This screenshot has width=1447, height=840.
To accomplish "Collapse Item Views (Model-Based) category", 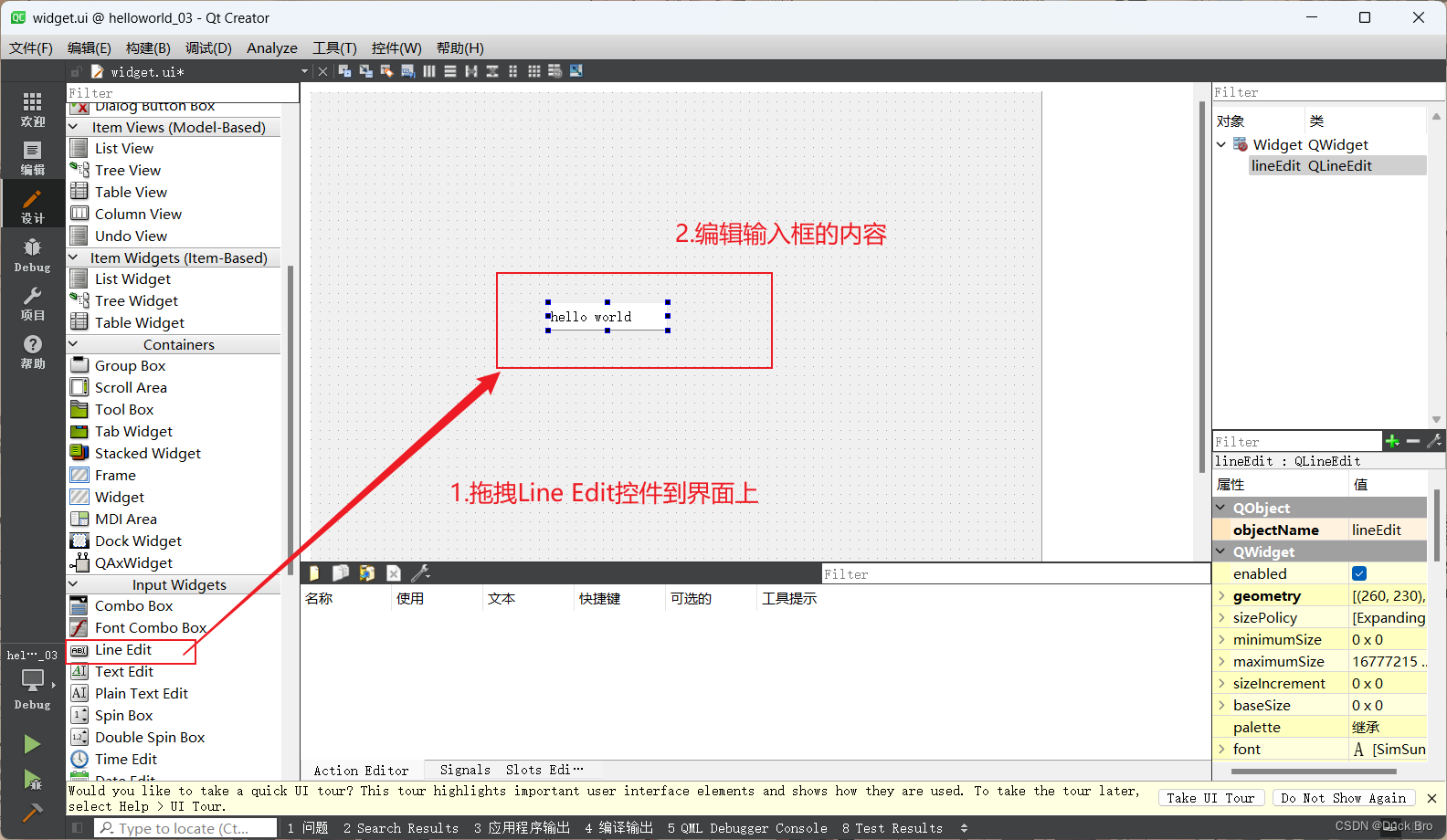I will tap(73, 127).
